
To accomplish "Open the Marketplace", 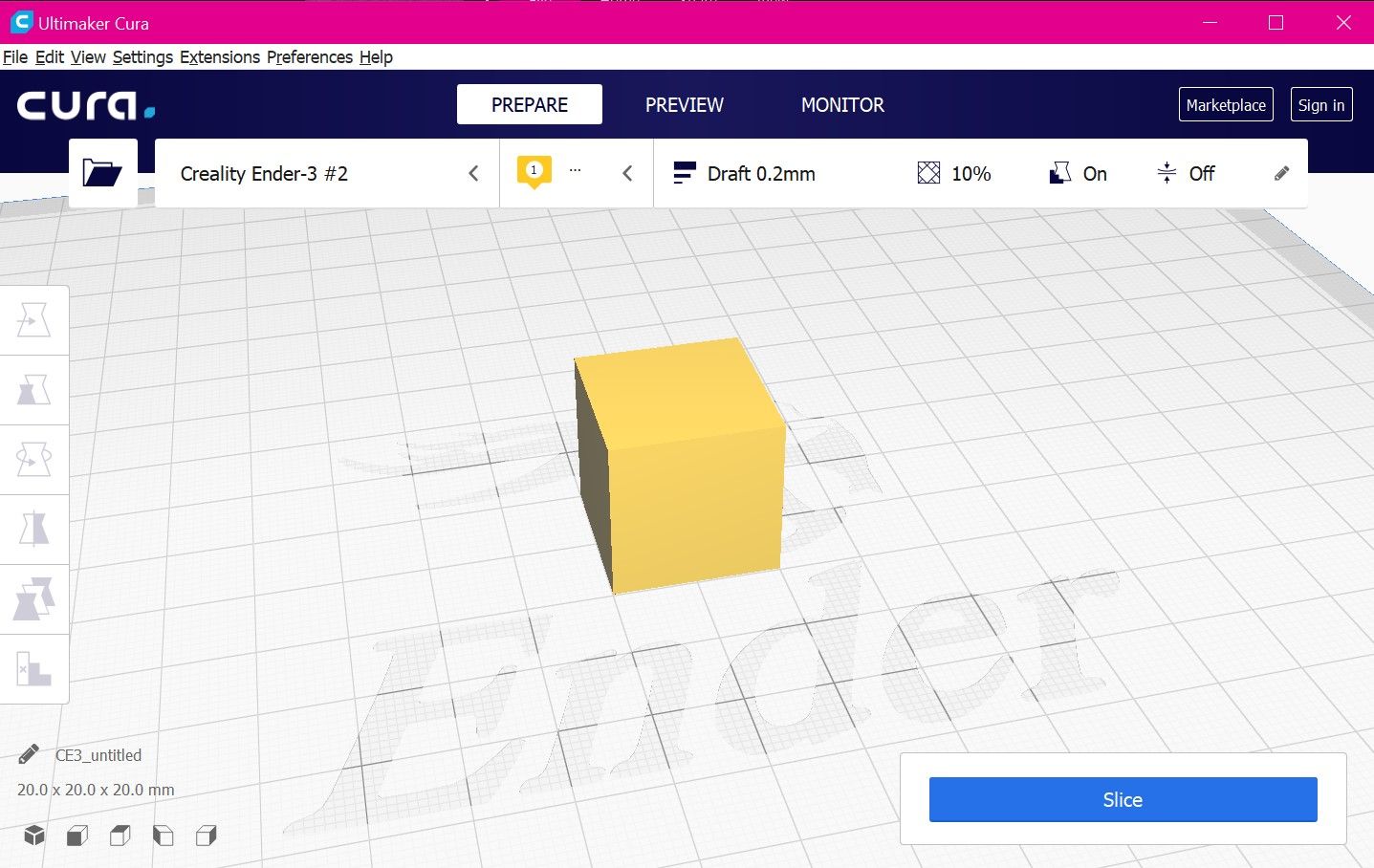I will pyautogui.click(x=1226, y=105).
